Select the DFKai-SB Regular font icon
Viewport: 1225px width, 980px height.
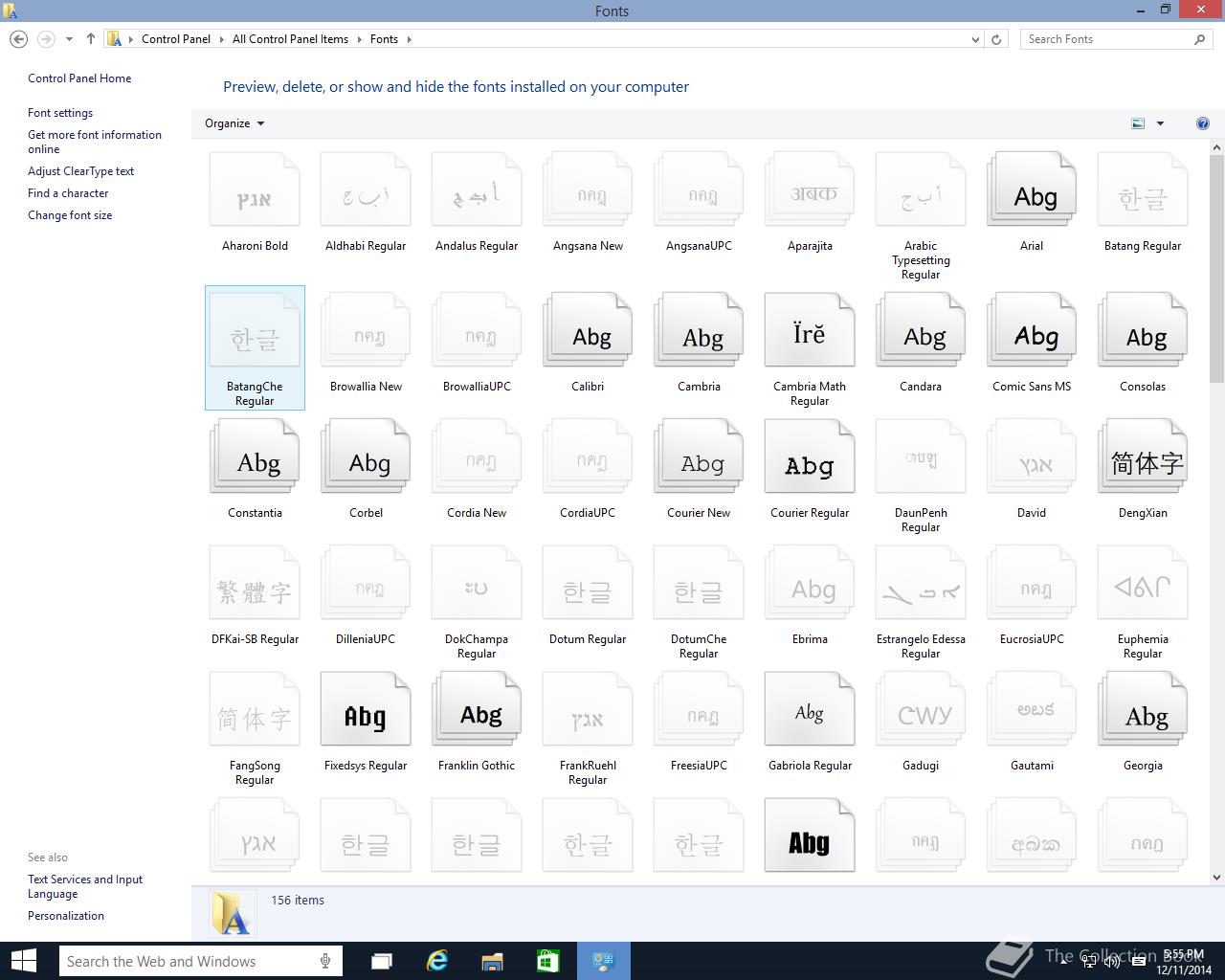coord(255,583)
